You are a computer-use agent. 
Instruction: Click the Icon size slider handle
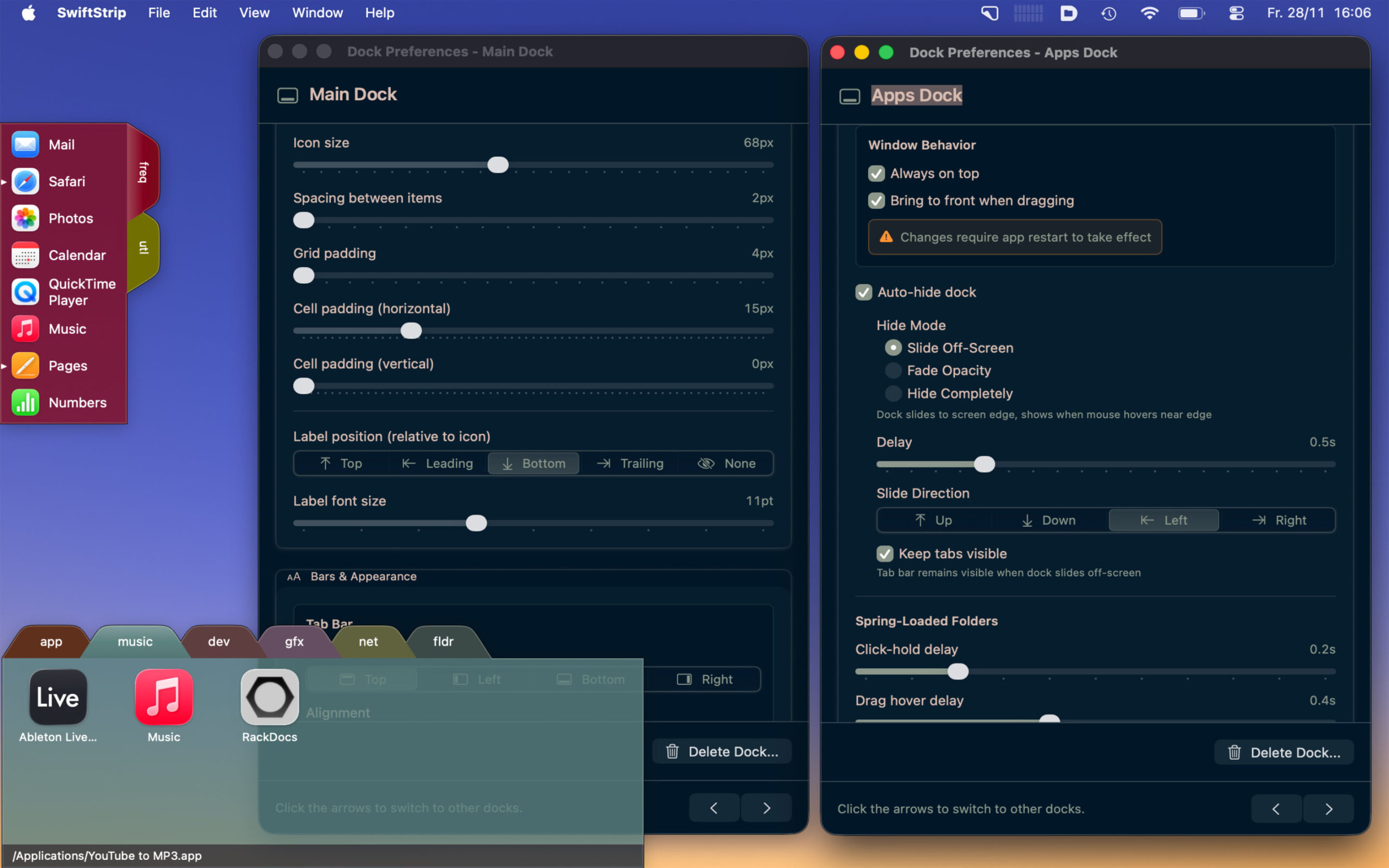pyautogui.click(x=498, y=165)
